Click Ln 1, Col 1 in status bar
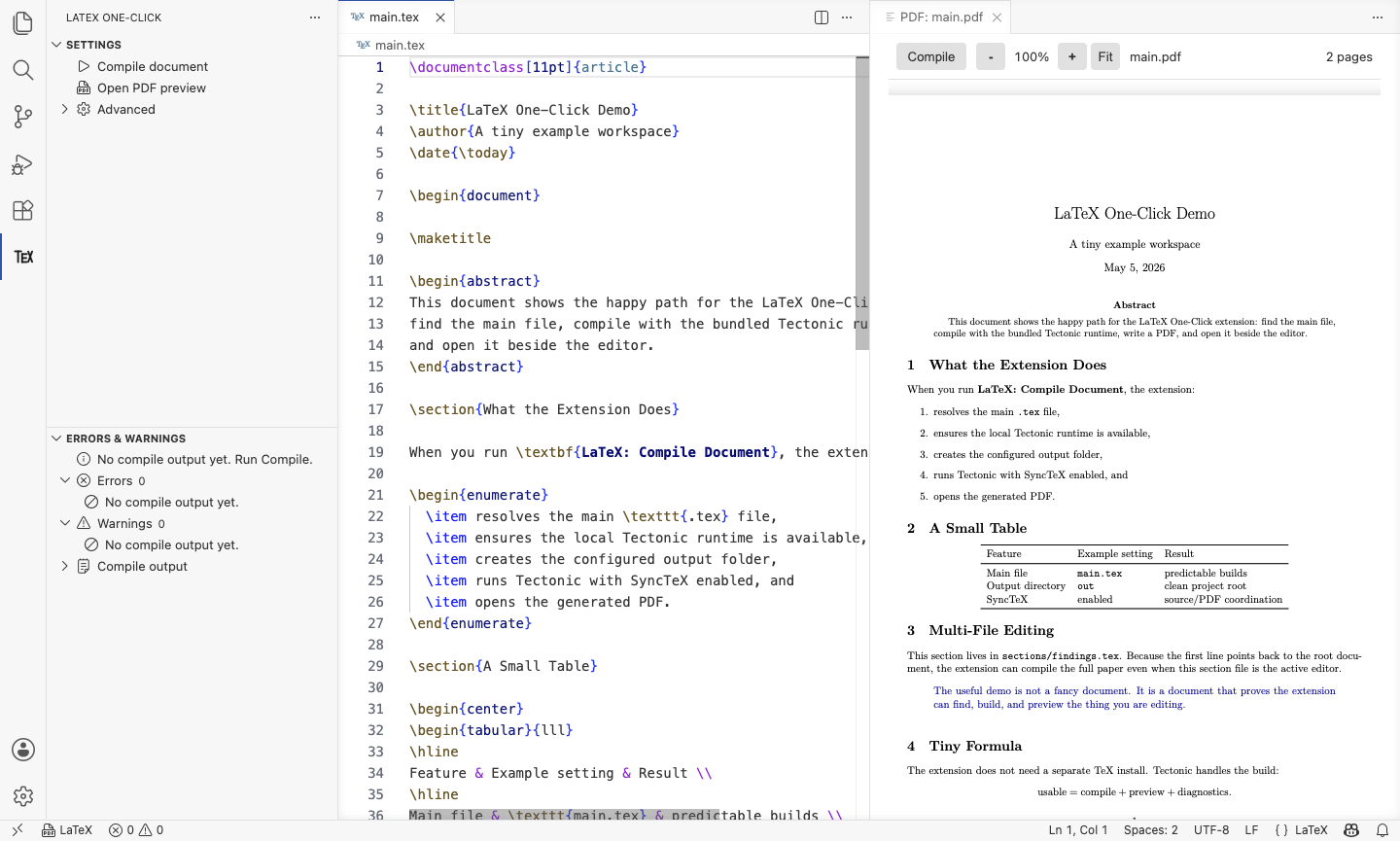The image size is (1400, 841). click(x=1077, y=830)
